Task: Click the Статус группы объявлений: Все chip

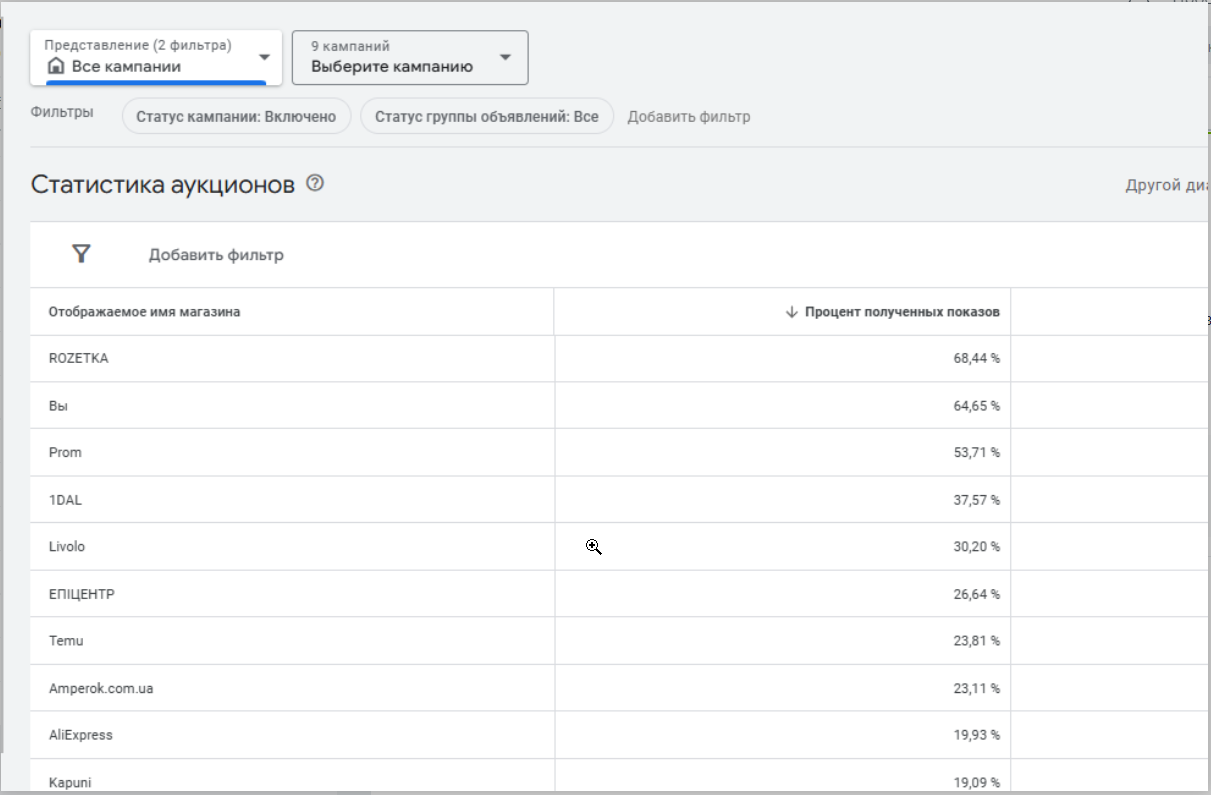Action: 486,116
